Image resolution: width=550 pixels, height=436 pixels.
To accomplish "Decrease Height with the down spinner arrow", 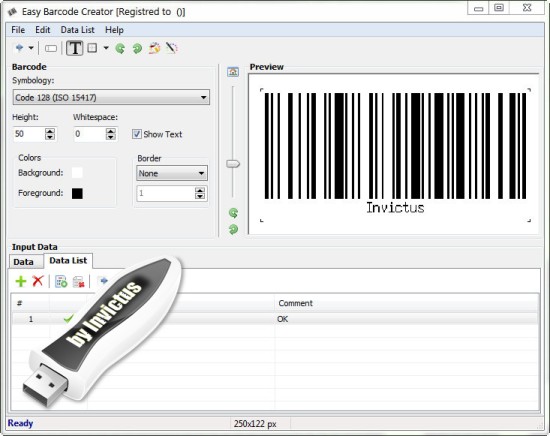I will point(50,137).
